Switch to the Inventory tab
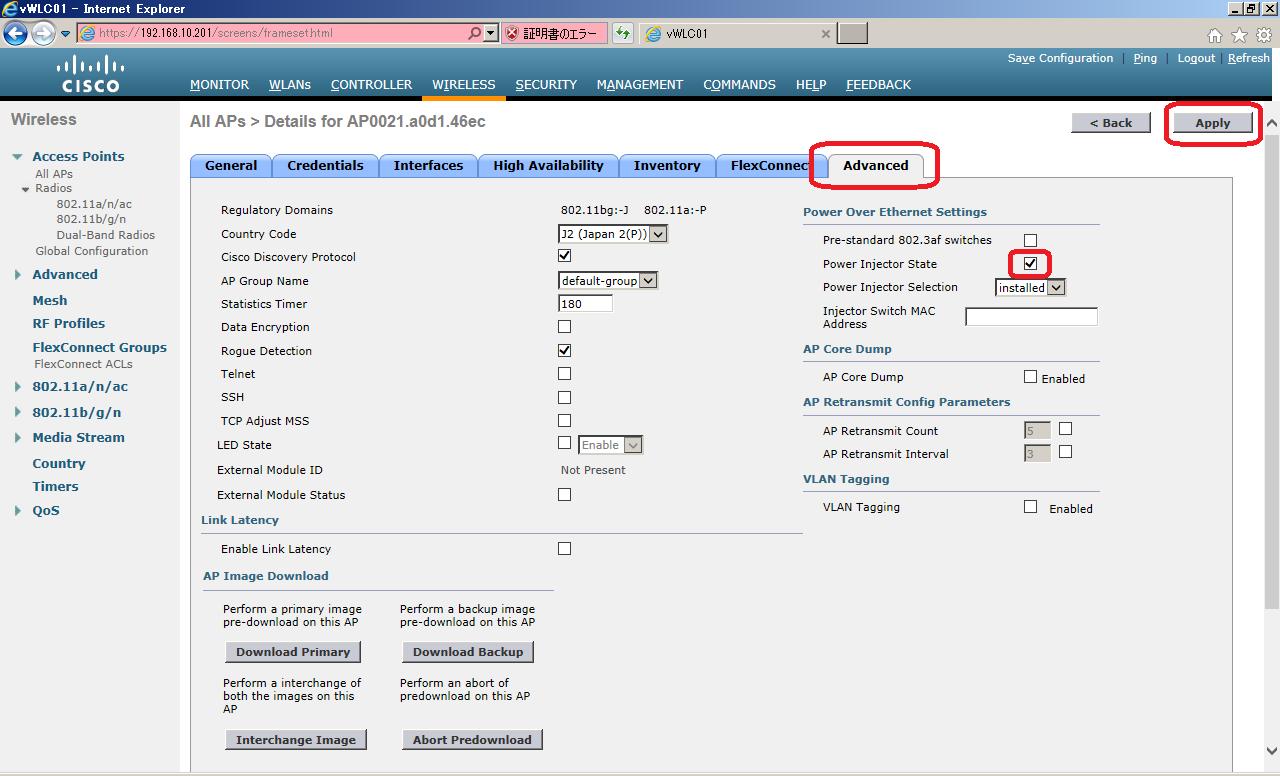1280x776 pixels. tap(667, 166)
